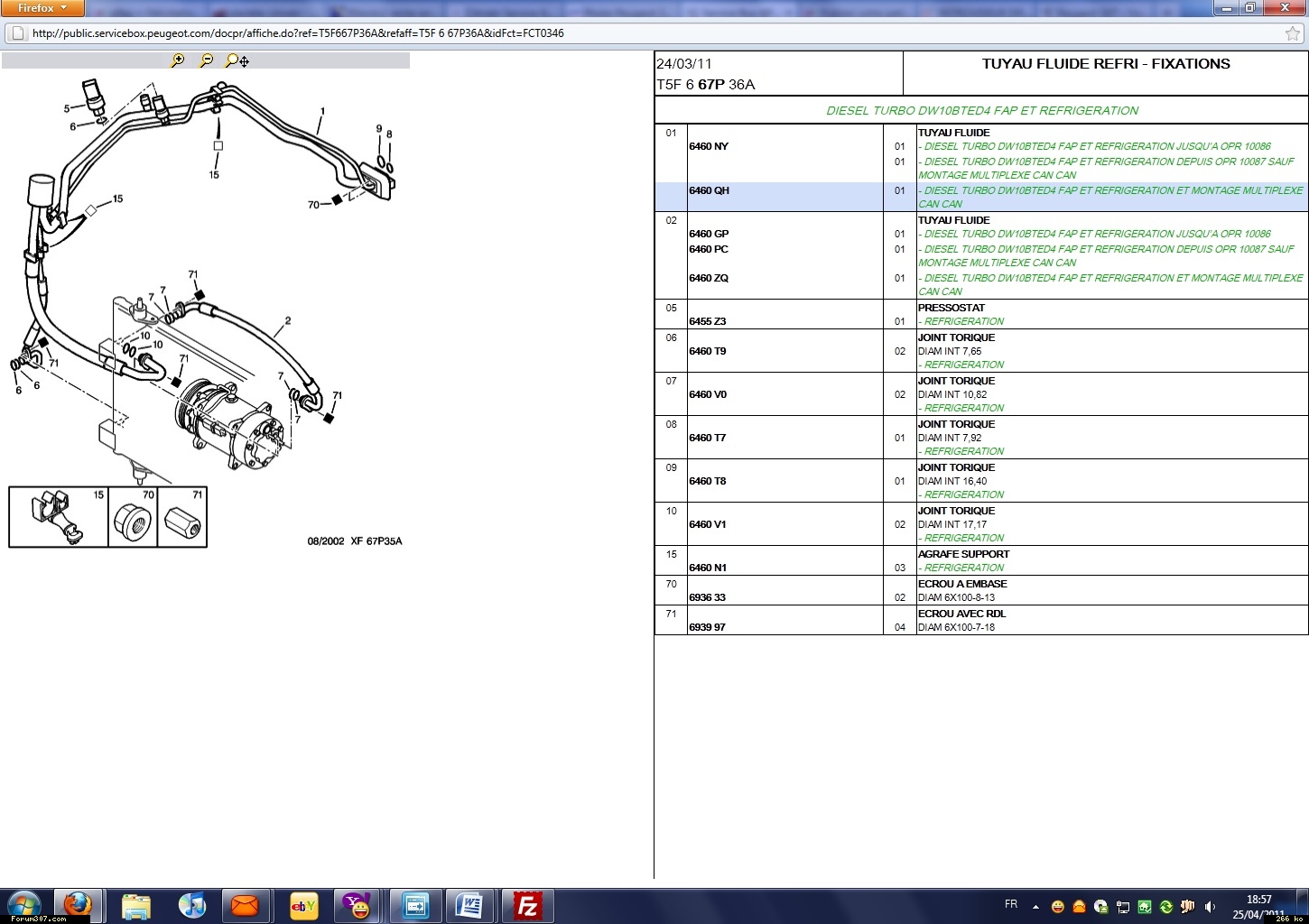Viewport: 1309px width, 924px height.
Task: Click the nut thumbnail labeled 70
Action: tap(132, 520)
